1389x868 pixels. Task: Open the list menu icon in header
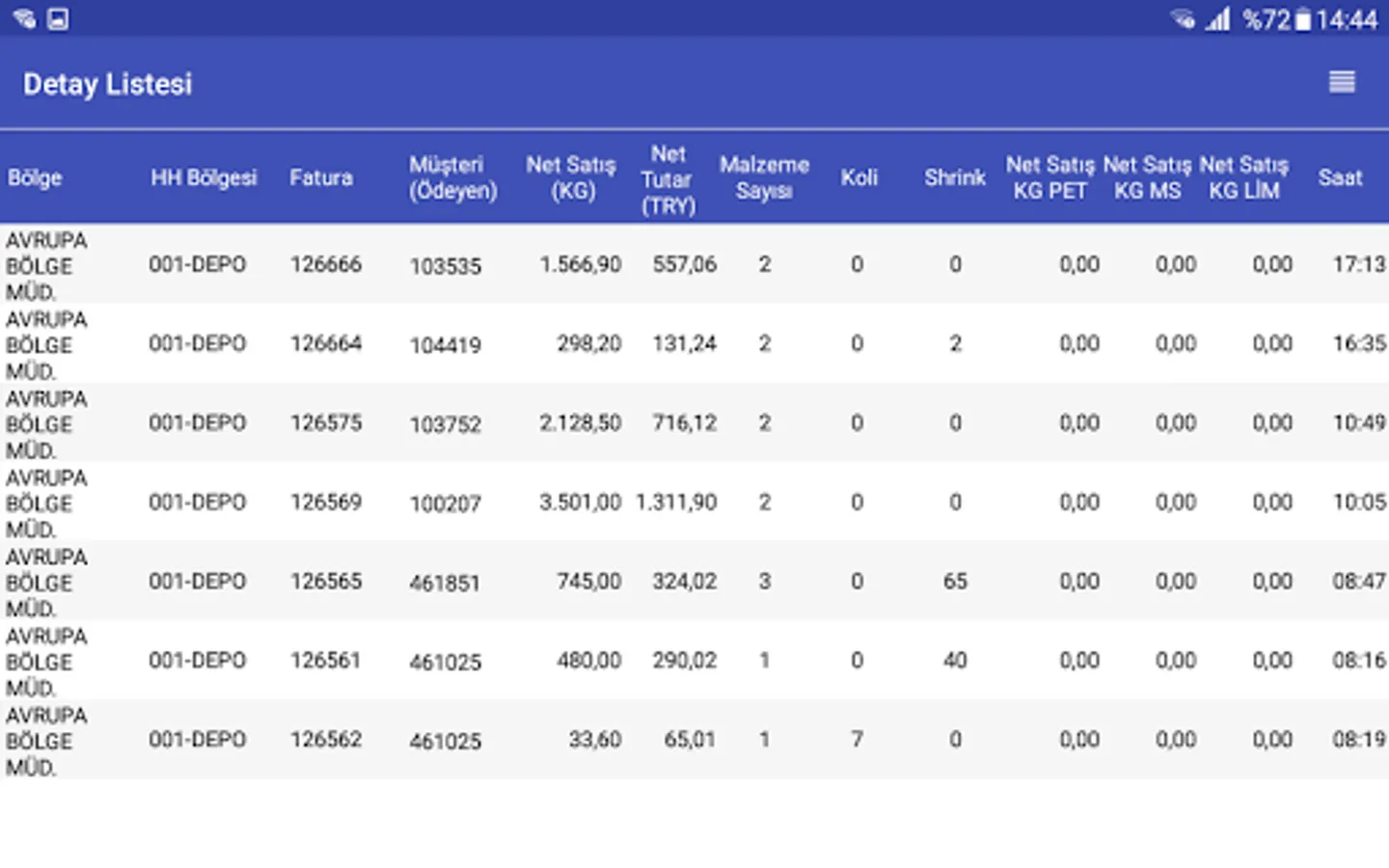click(x=1341, y=82)
